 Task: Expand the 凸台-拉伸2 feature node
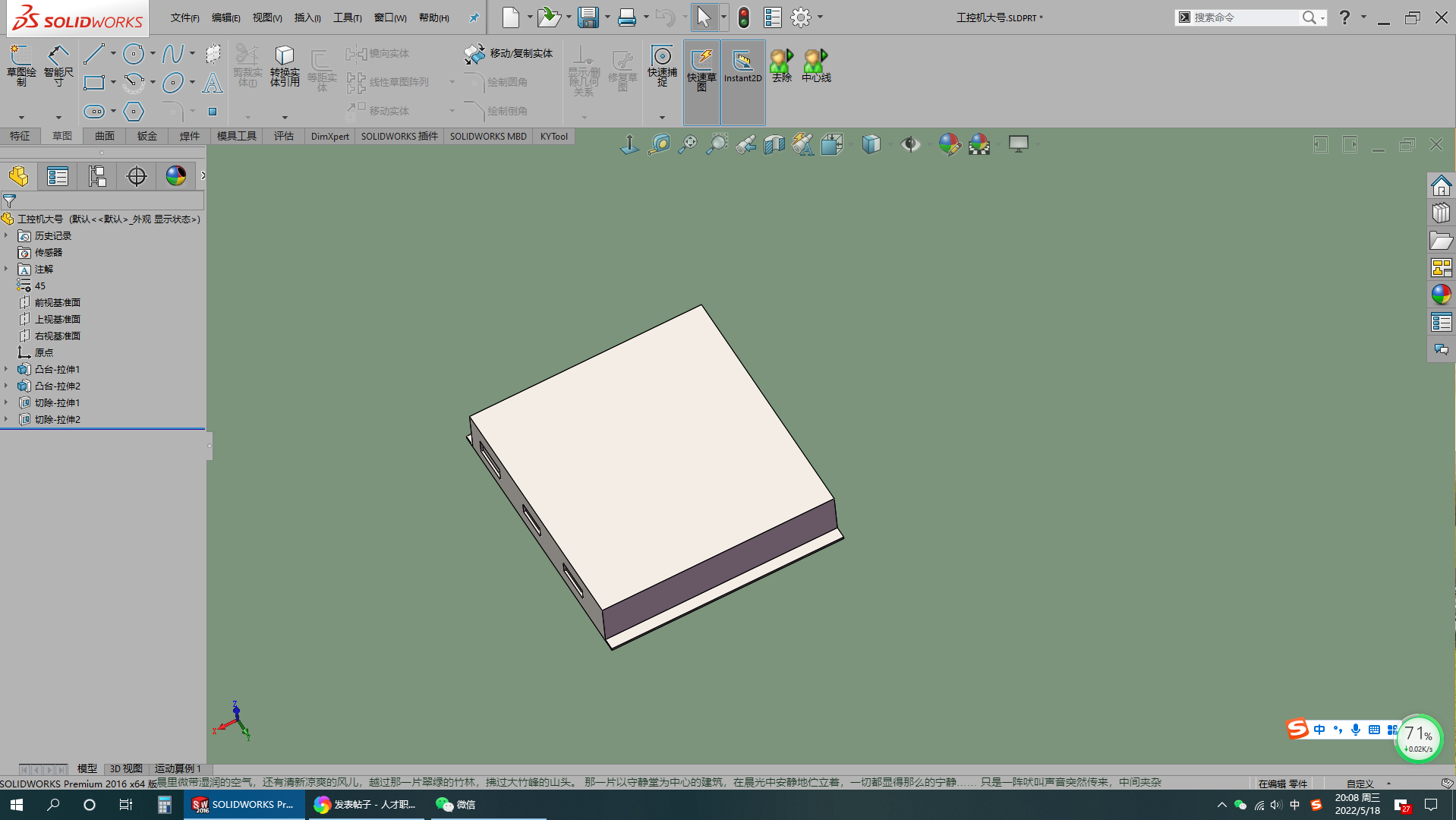click(6, 386)
